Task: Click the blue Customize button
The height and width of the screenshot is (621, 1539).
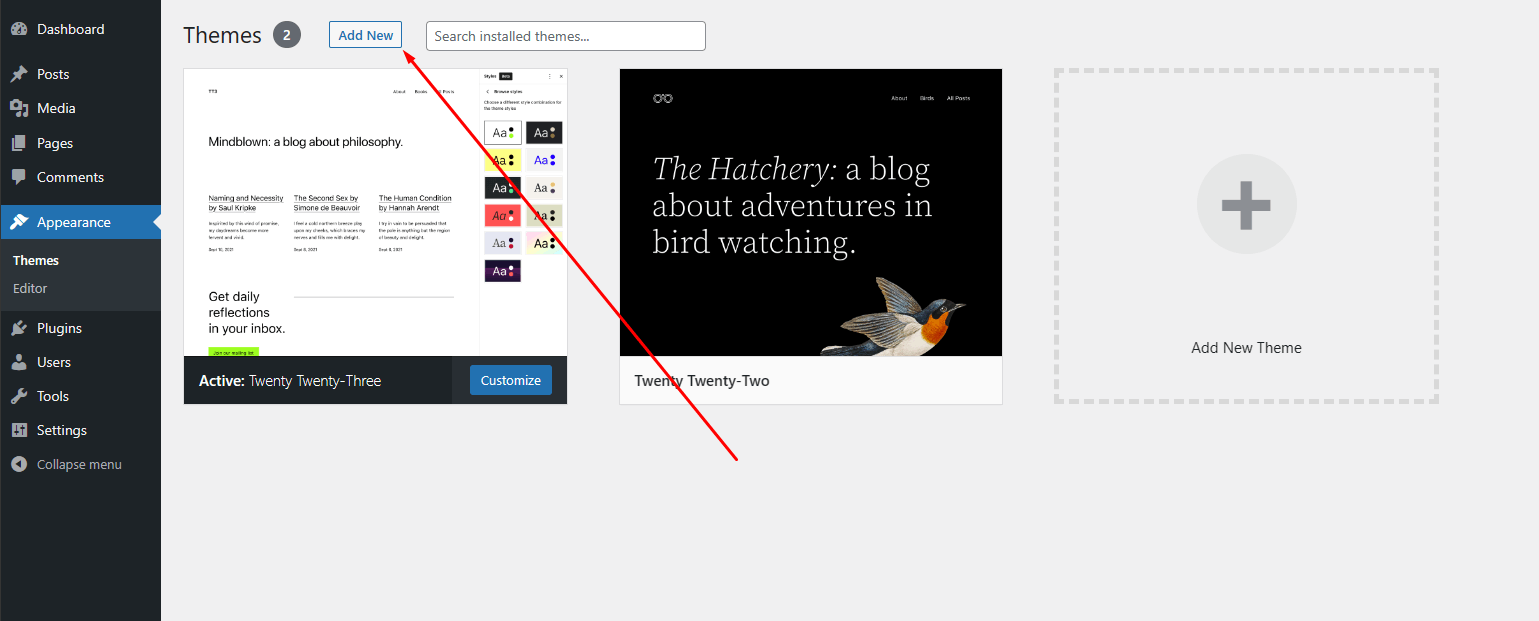Action: pyautogui.click(x=510, y=380)
